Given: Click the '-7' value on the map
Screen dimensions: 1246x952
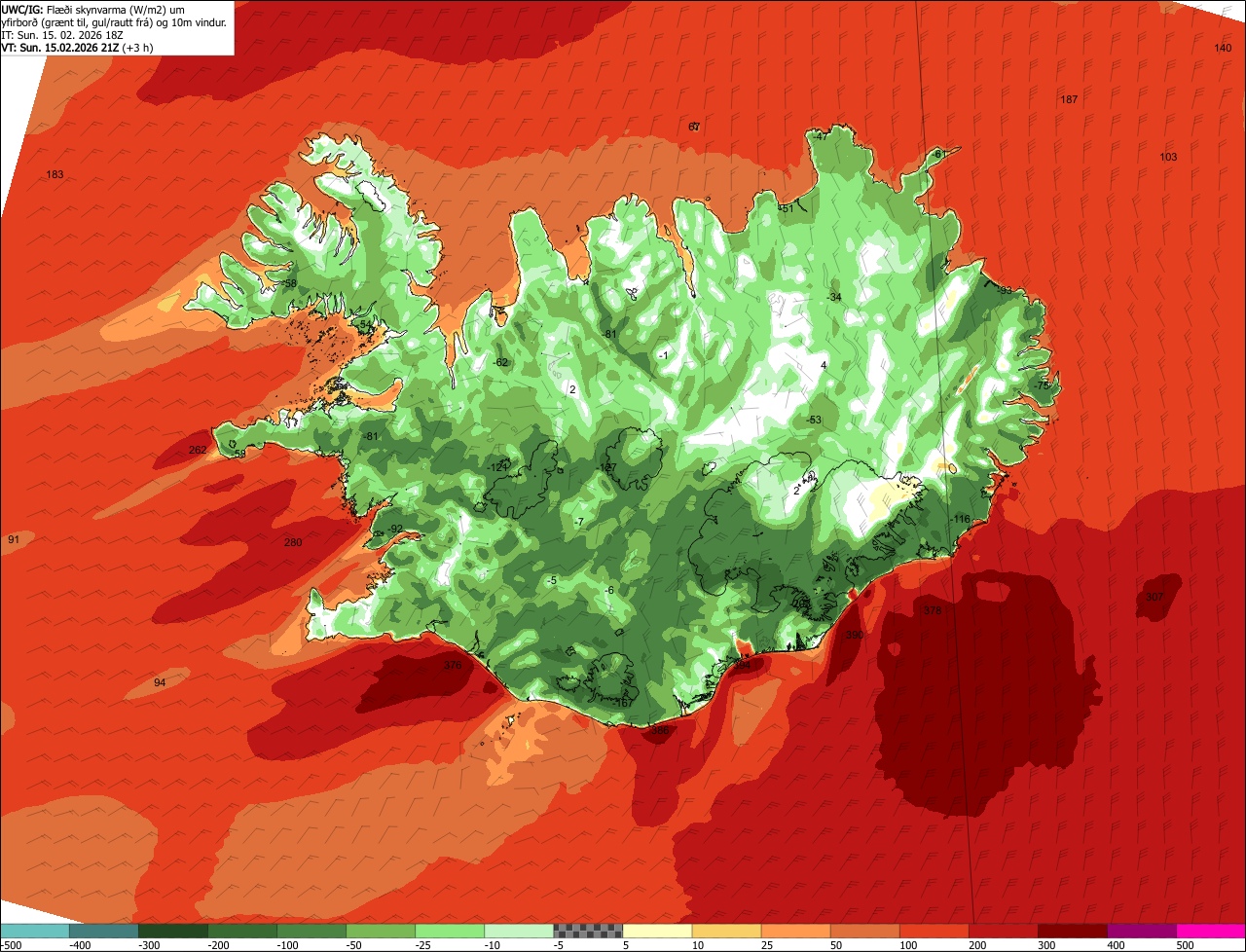Looking at the screenshot, I should pos(578,523).
